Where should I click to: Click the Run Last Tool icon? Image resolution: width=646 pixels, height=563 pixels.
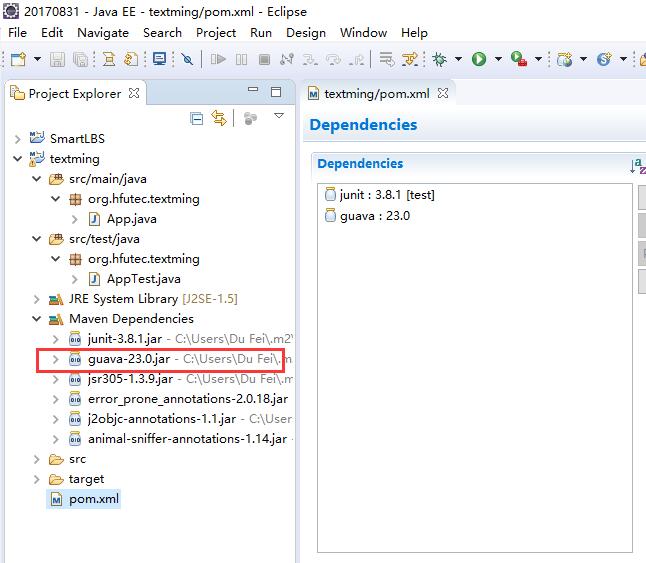point(519,59)
